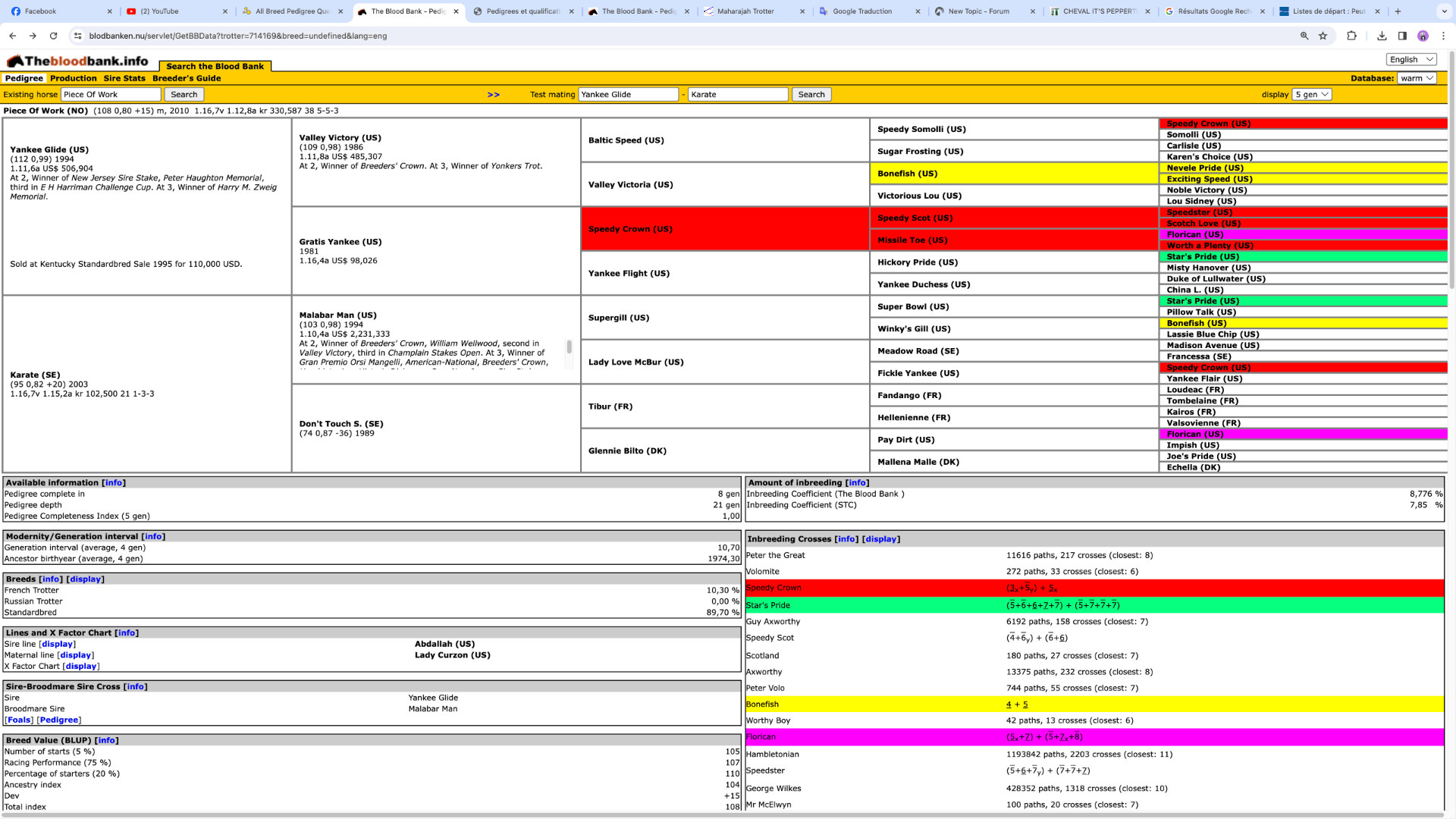1456x819 pixels.
Task: Click the browser back arrow
Action: click(x=13, y=36)
